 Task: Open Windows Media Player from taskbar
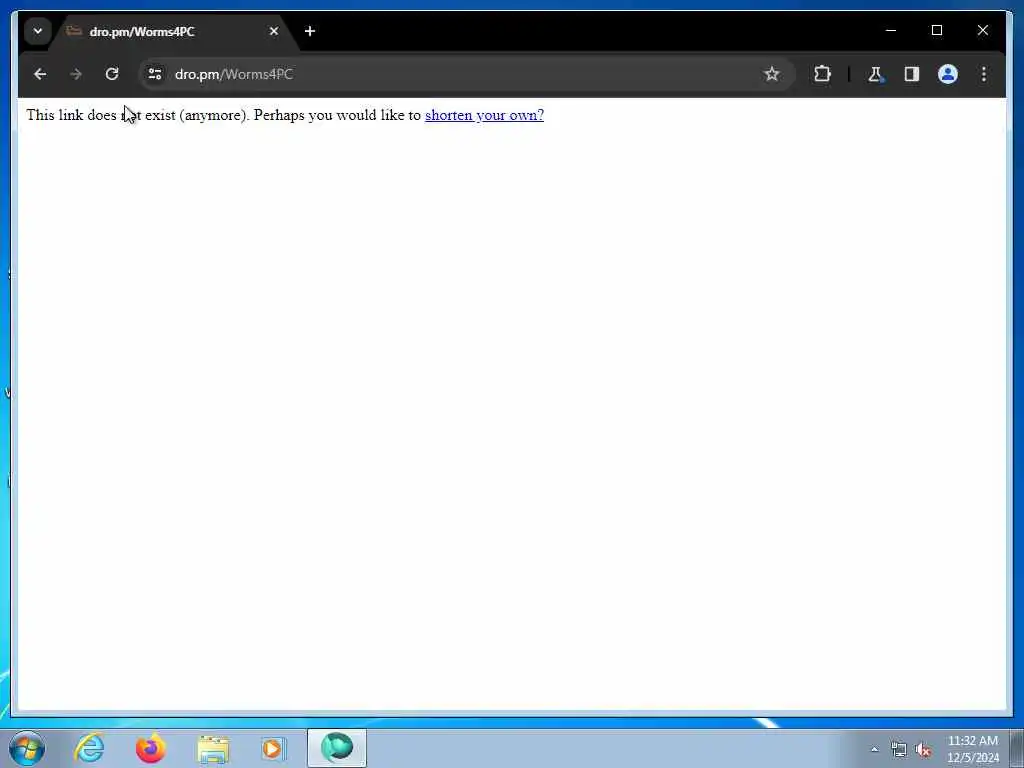[274, 748]
